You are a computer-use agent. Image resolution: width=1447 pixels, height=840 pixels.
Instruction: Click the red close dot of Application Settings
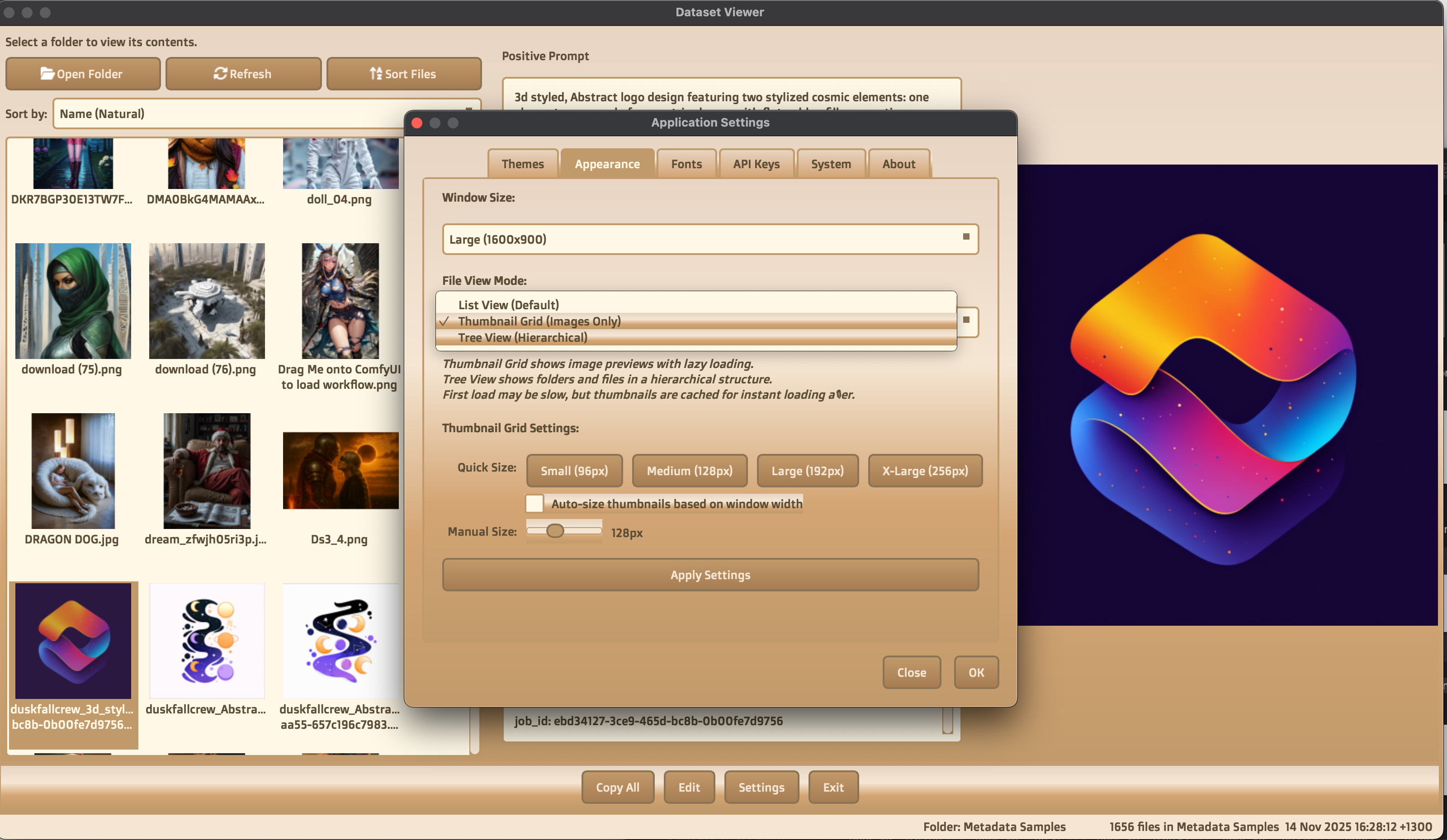417,123
